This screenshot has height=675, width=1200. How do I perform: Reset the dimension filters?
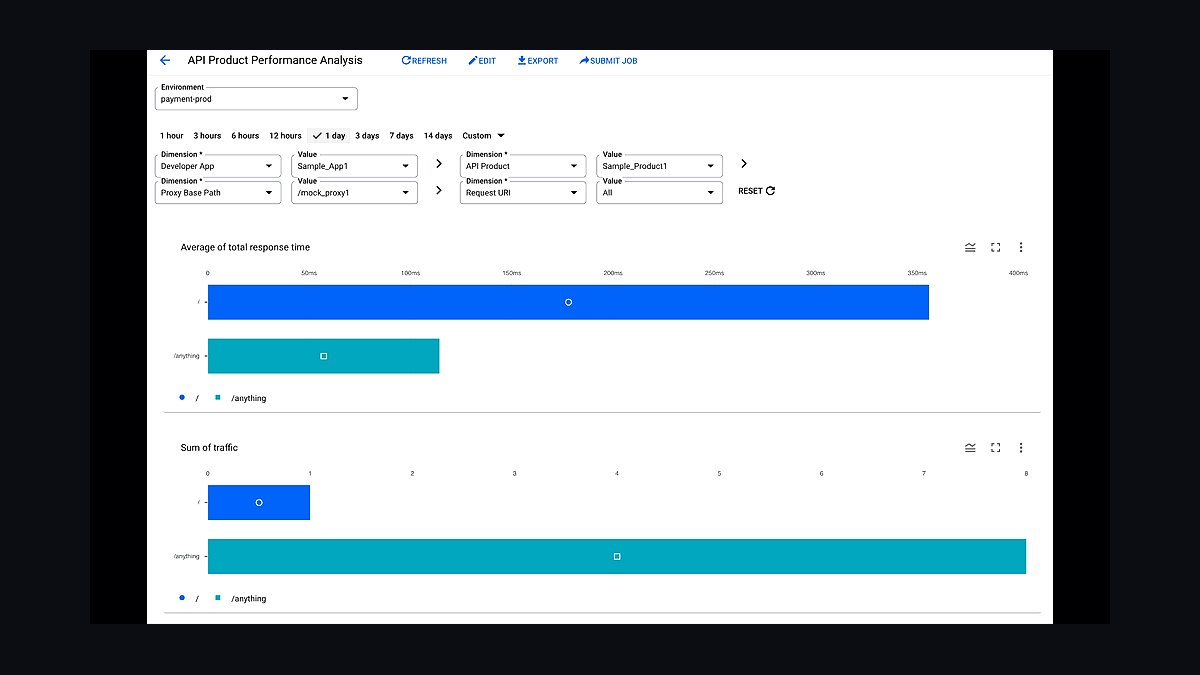tap(756, 191)
